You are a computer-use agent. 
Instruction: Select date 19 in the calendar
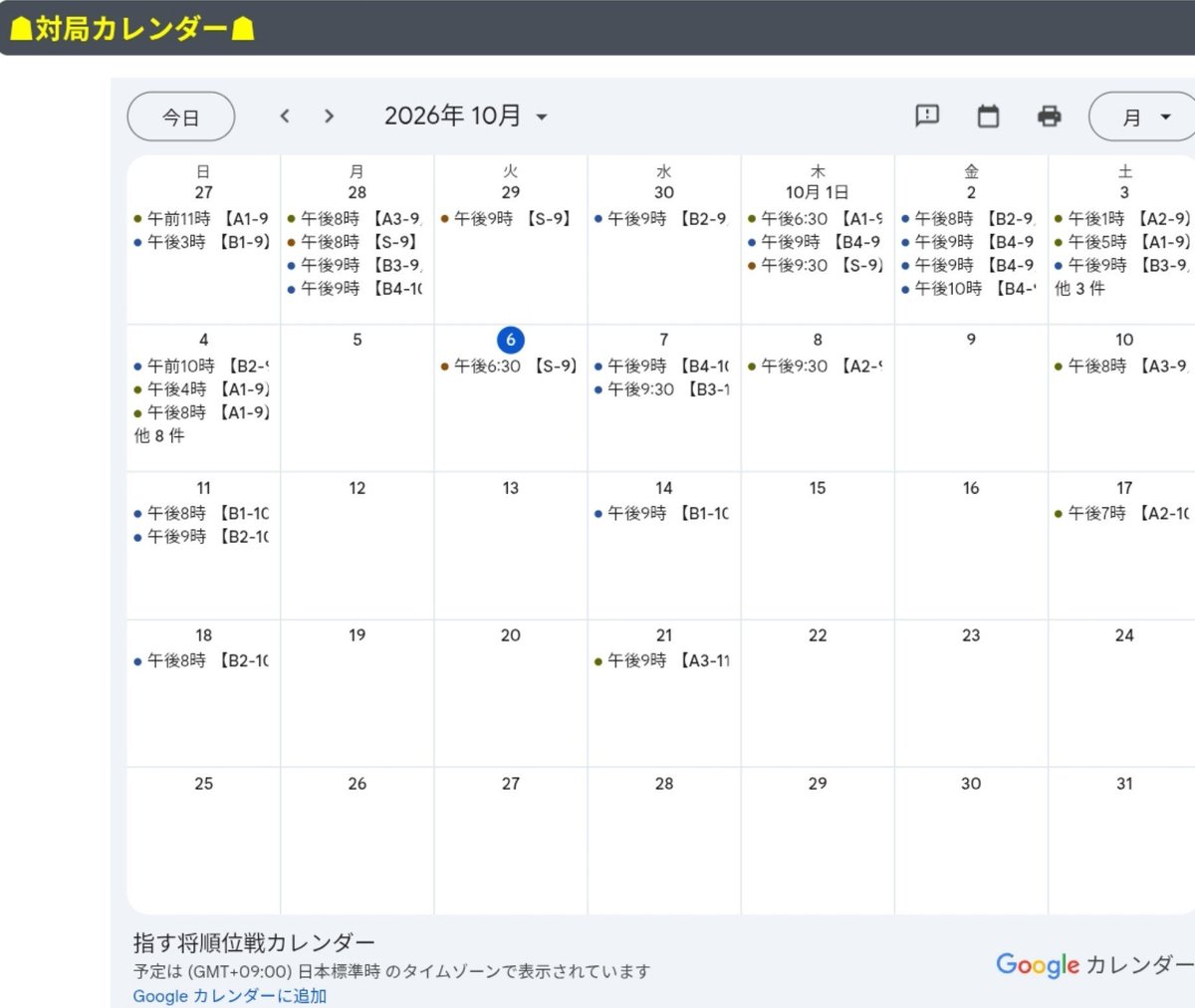click(358, 635)
